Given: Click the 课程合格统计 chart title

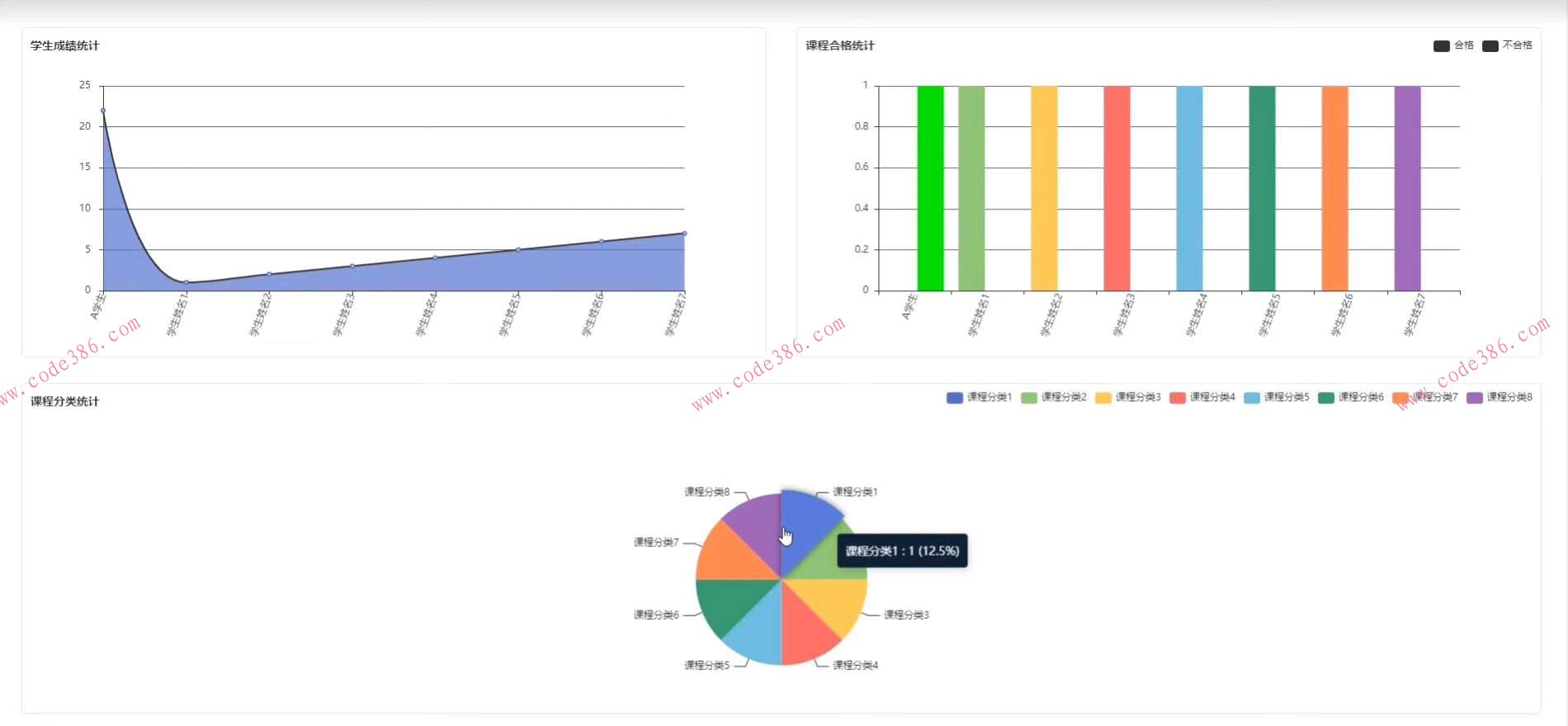Looking at the screenshot, I should tap(840, 46).
